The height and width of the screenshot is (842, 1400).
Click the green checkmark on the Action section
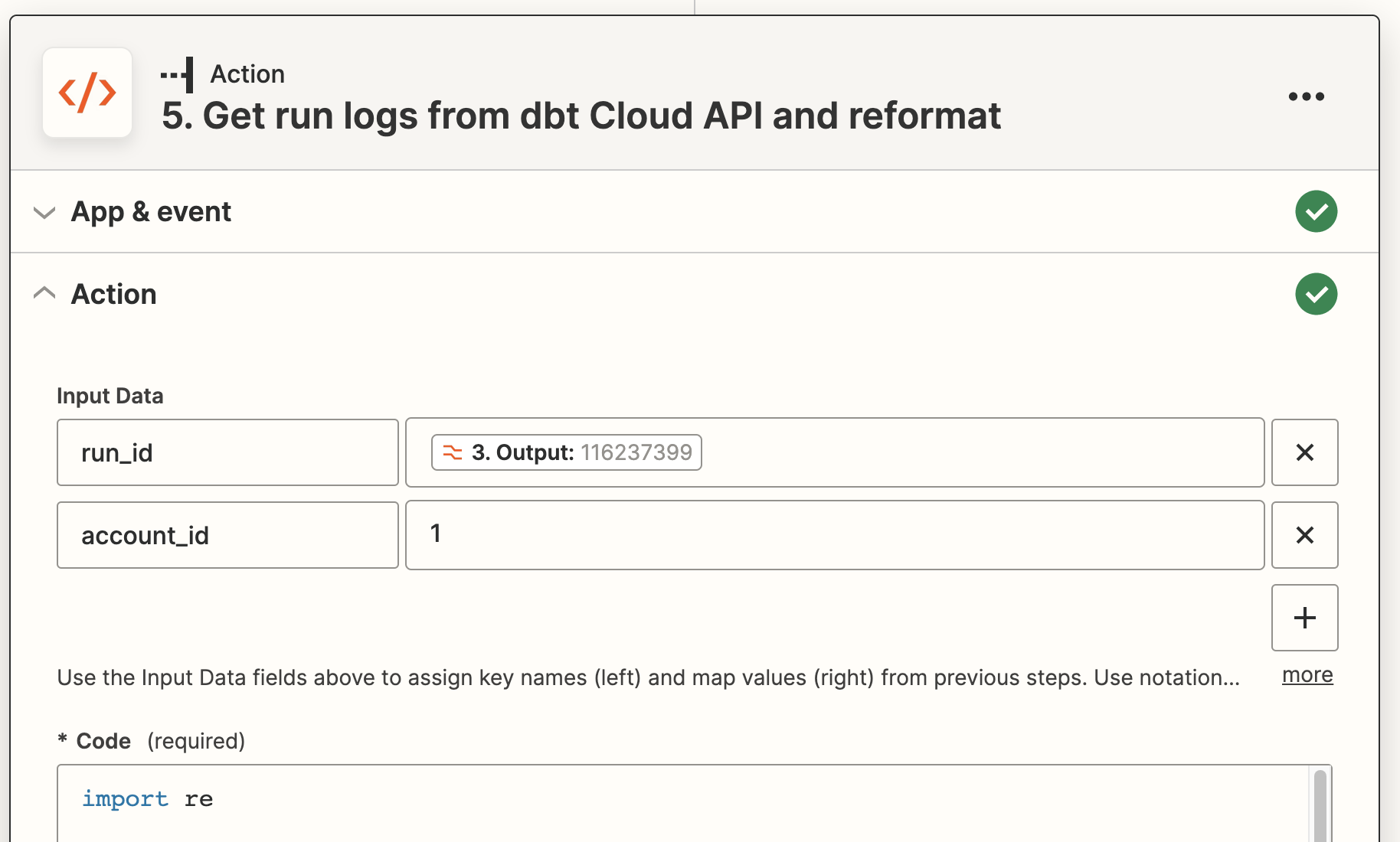[1316, 293]
